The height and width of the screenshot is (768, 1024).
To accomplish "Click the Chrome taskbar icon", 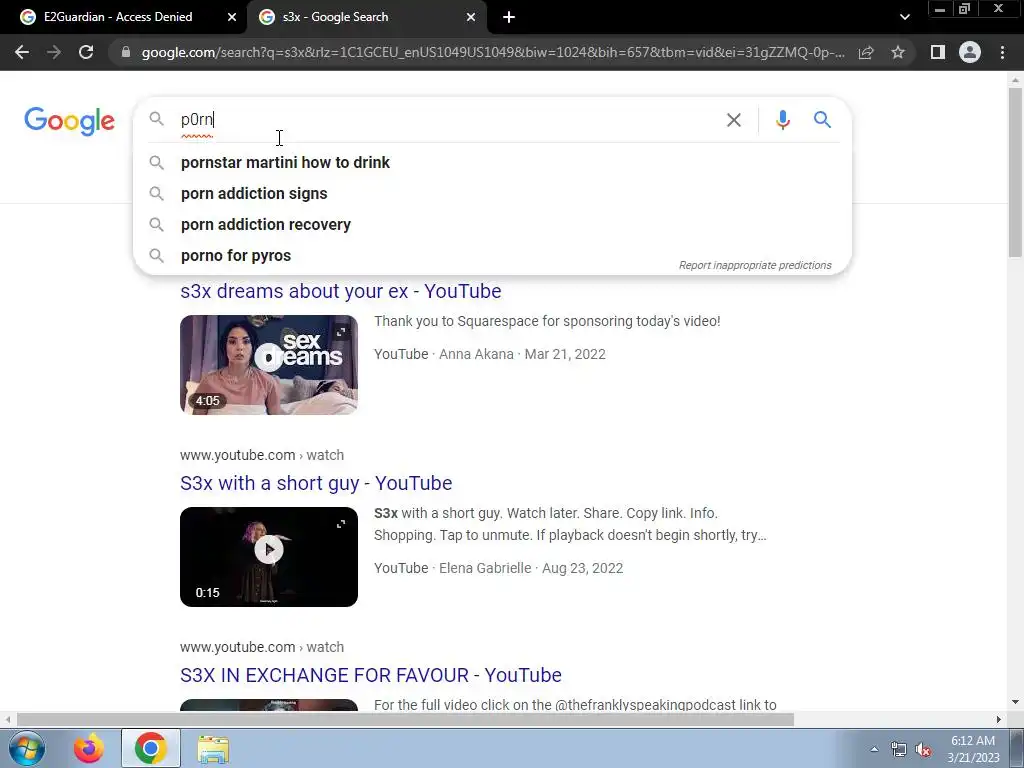I will 151,748.
